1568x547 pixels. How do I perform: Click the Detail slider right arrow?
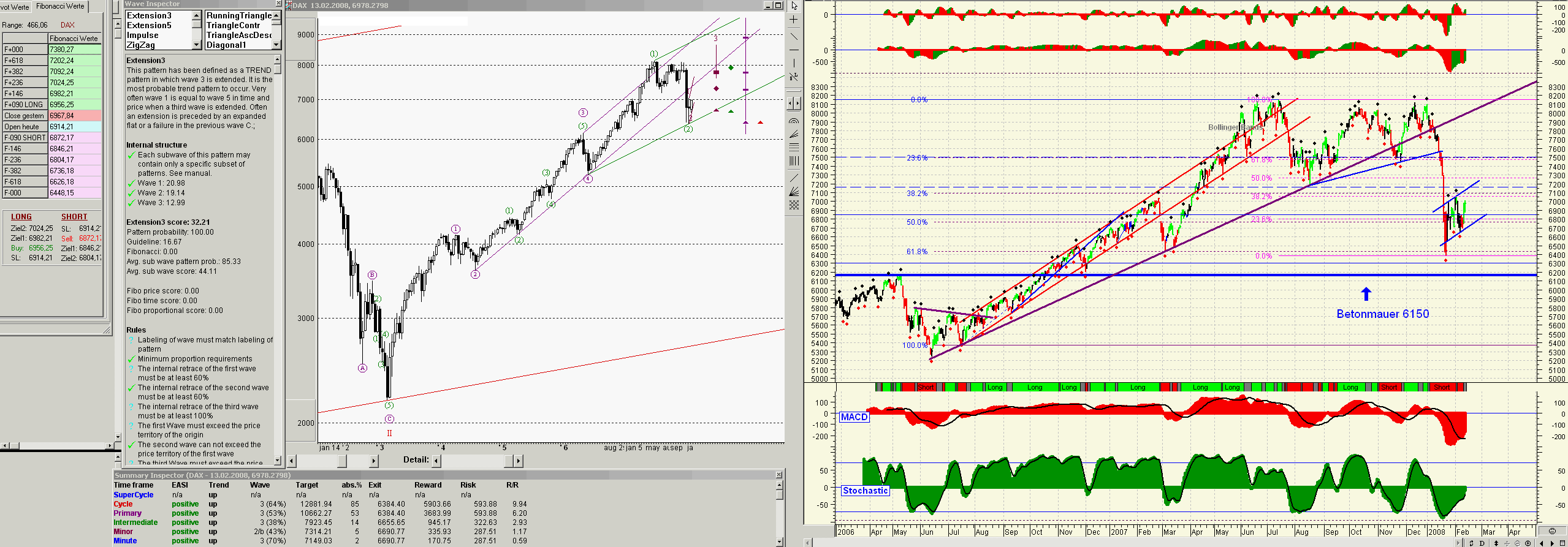click(x=519, y=461)
